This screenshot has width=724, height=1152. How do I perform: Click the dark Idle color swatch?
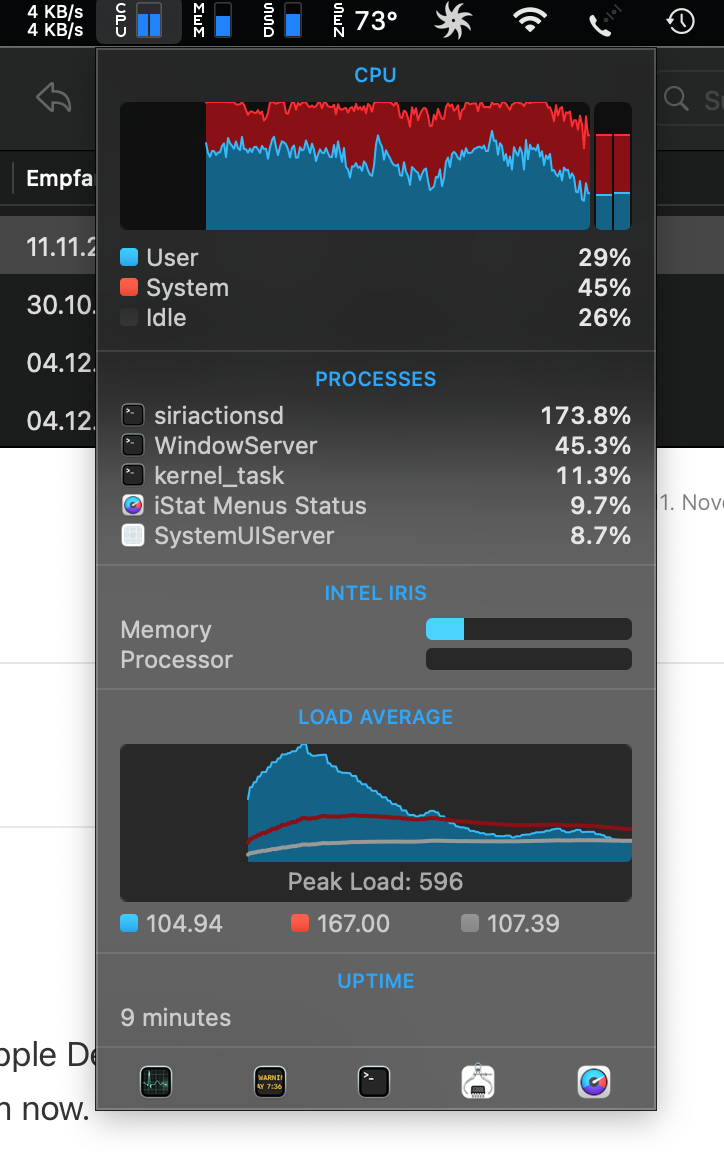tap(129, 317)
